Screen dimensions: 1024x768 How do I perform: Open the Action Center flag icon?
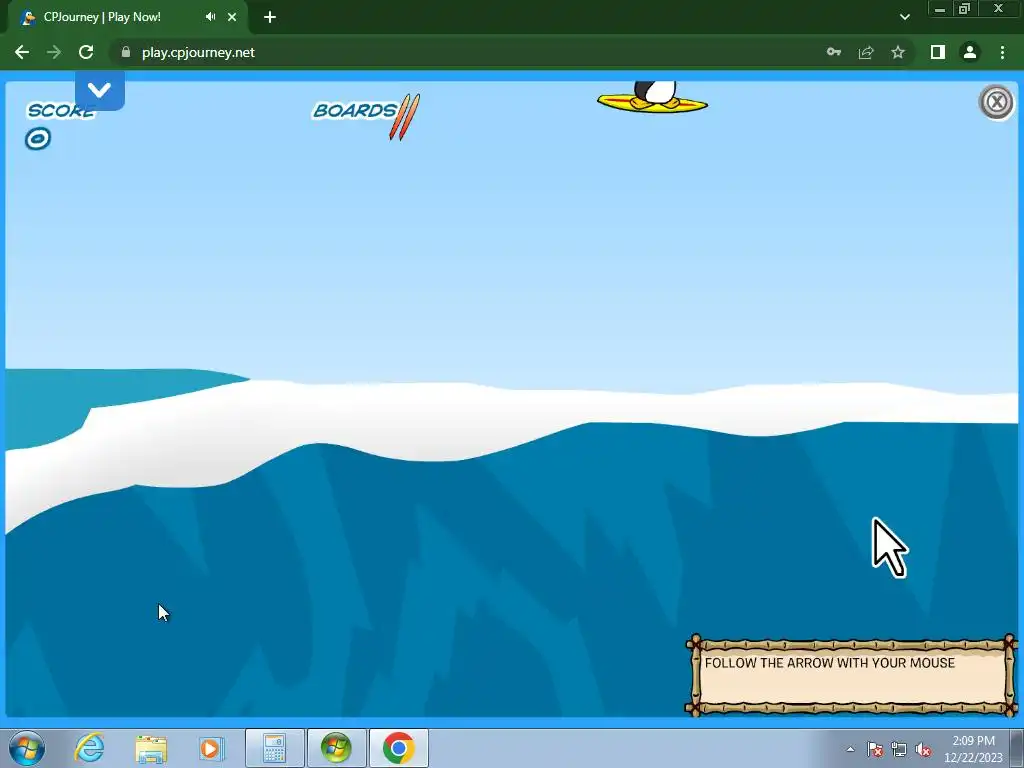click(x=875, y=749)
